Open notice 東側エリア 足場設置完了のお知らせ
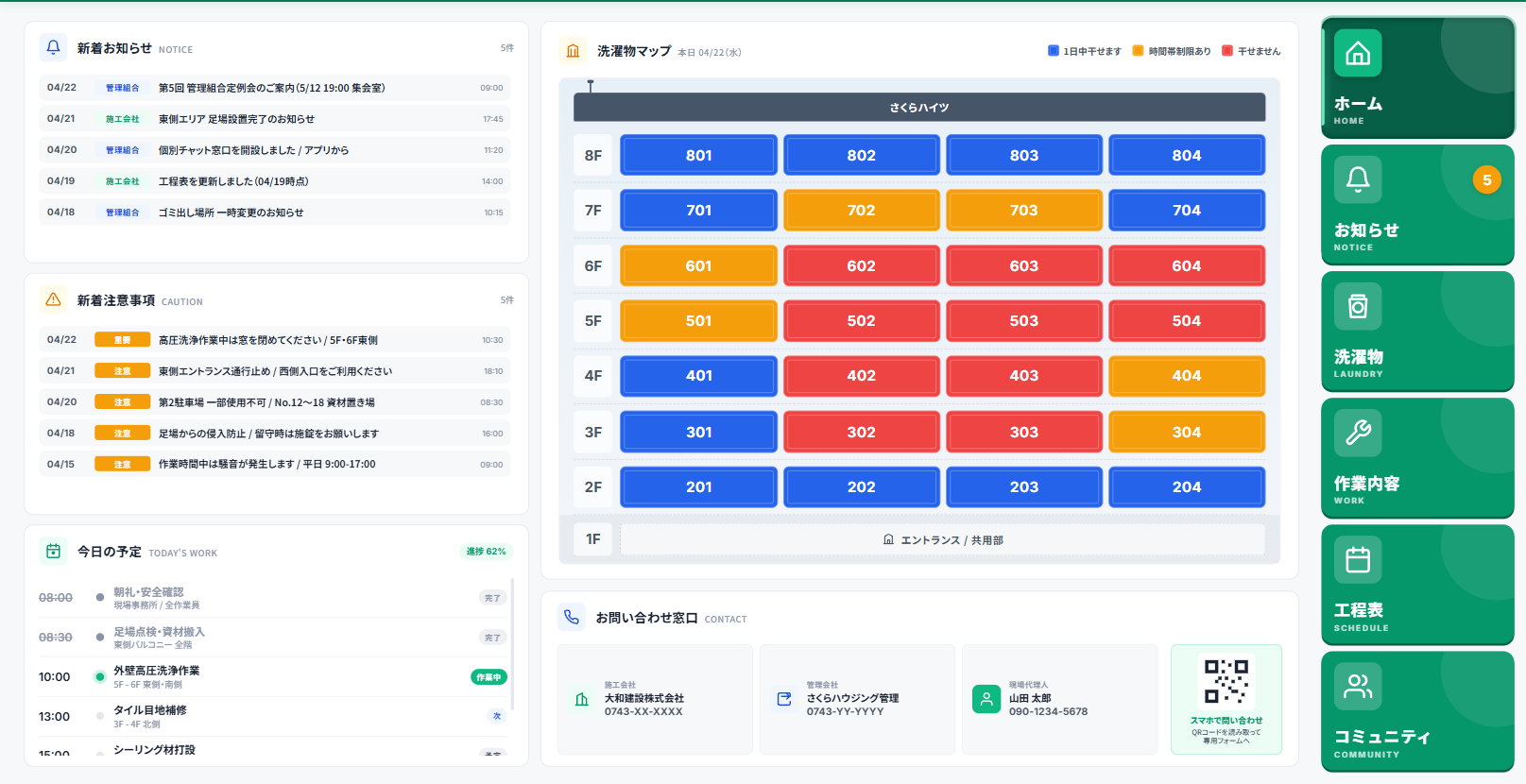Viewport: 1526px width, 784px height. point(275,119)
